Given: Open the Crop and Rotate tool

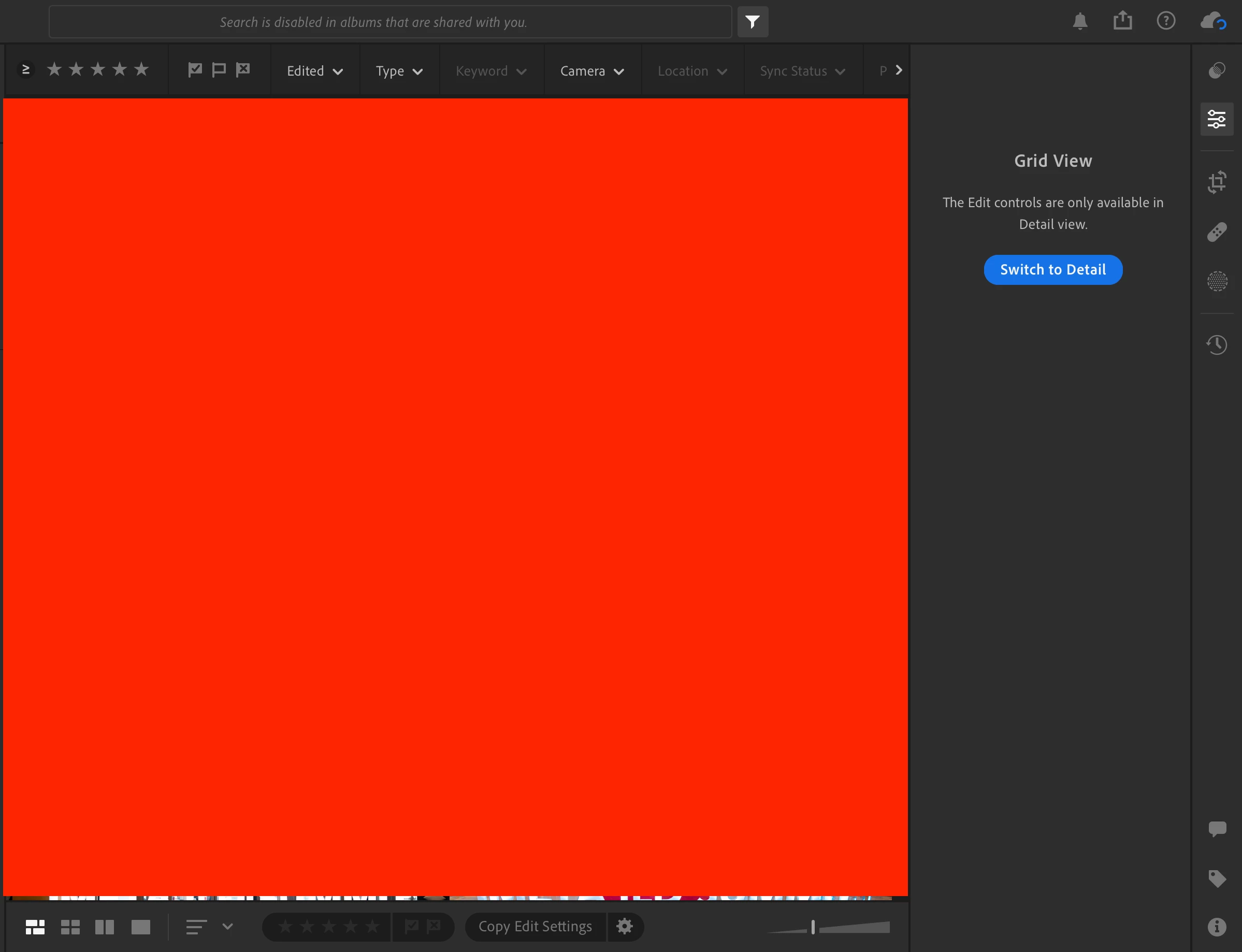Looking at the screenshot, I should click(x=1217, y=182).
